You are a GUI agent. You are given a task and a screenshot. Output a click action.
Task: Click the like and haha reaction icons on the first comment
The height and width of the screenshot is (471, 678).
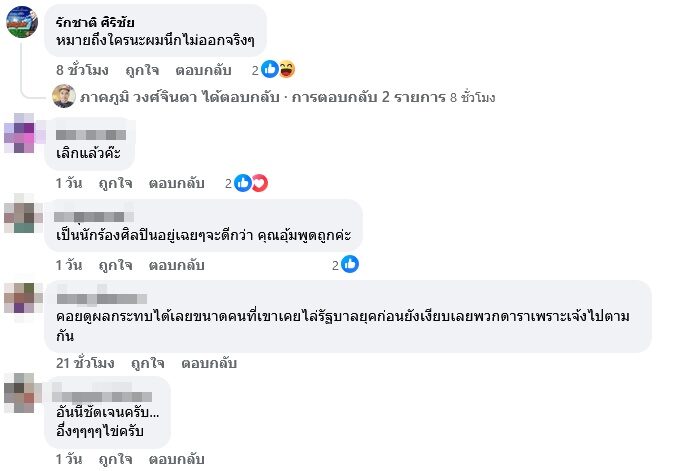tap(279, 70)
